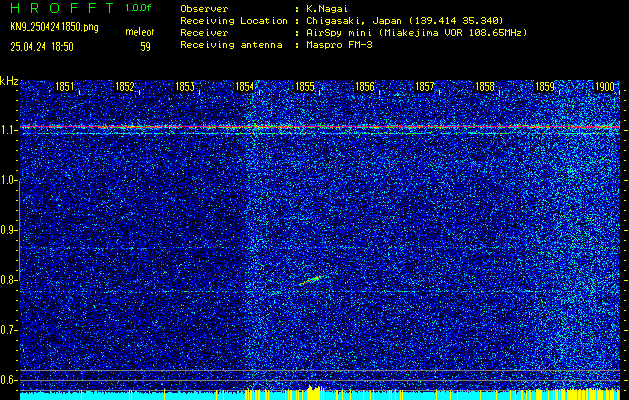Click the 1853 time marker
The image size is (629, 400).
(x=185, y=87)
